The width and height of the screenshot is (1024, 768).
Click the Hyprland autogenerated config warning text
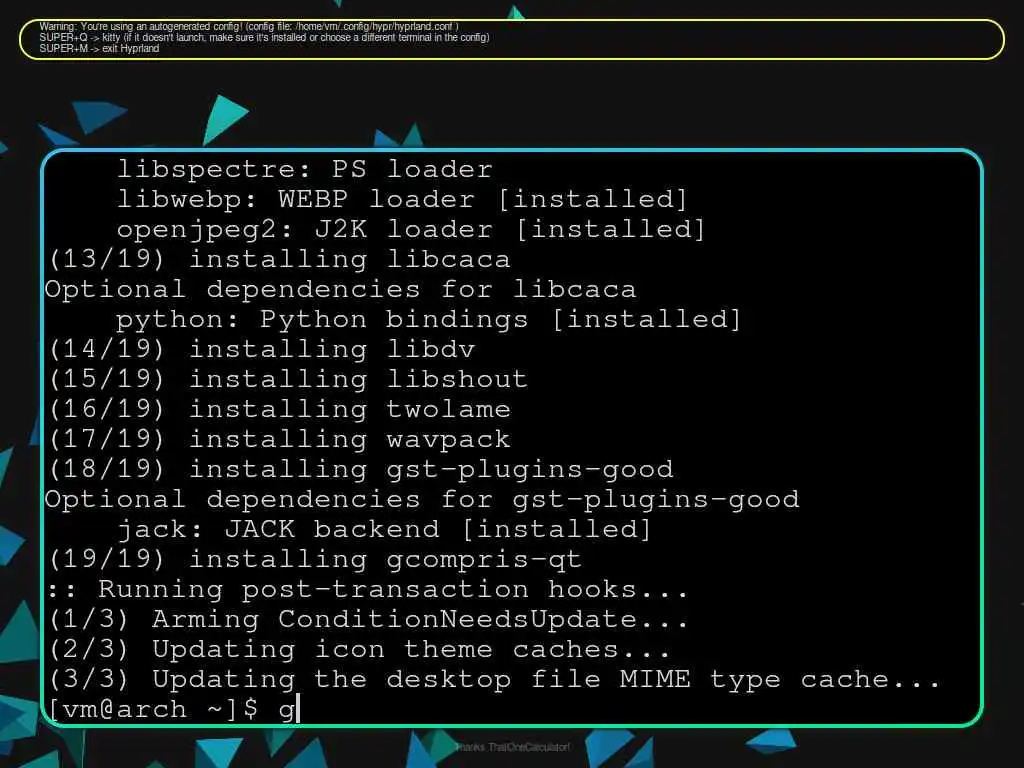point(249,27)
